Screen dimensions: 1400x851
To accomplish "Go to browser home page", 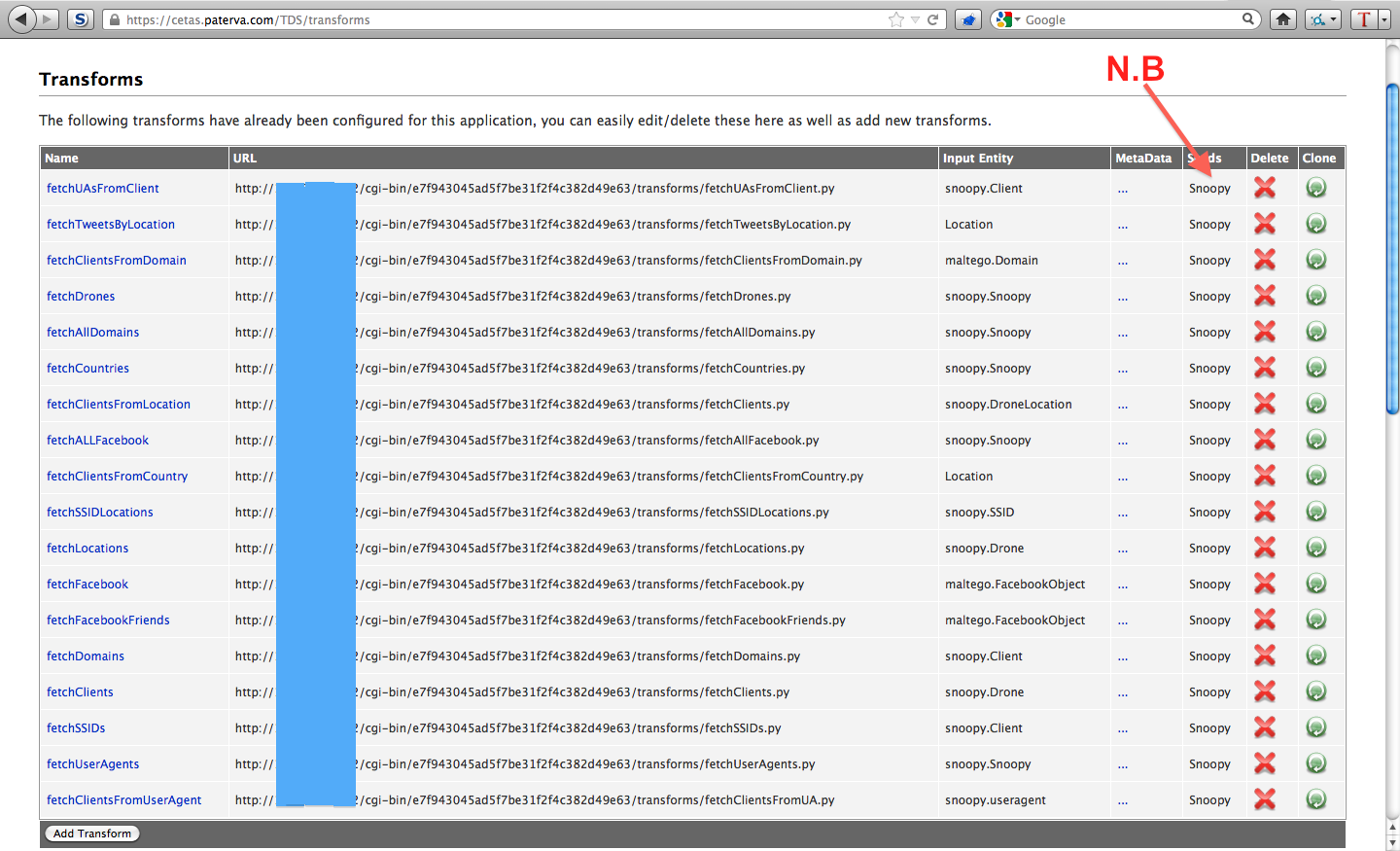I will click(x=1283, y=19).
